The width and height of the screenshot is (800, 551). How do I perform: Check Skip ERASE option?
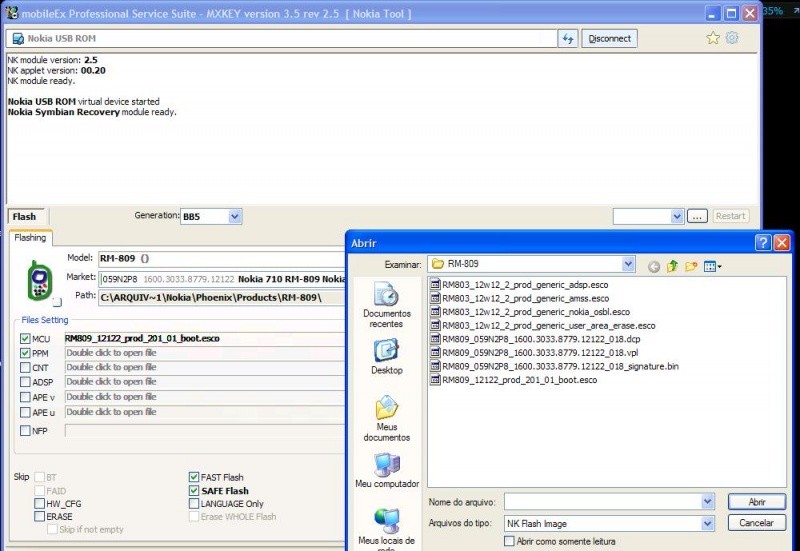[39, 516]
